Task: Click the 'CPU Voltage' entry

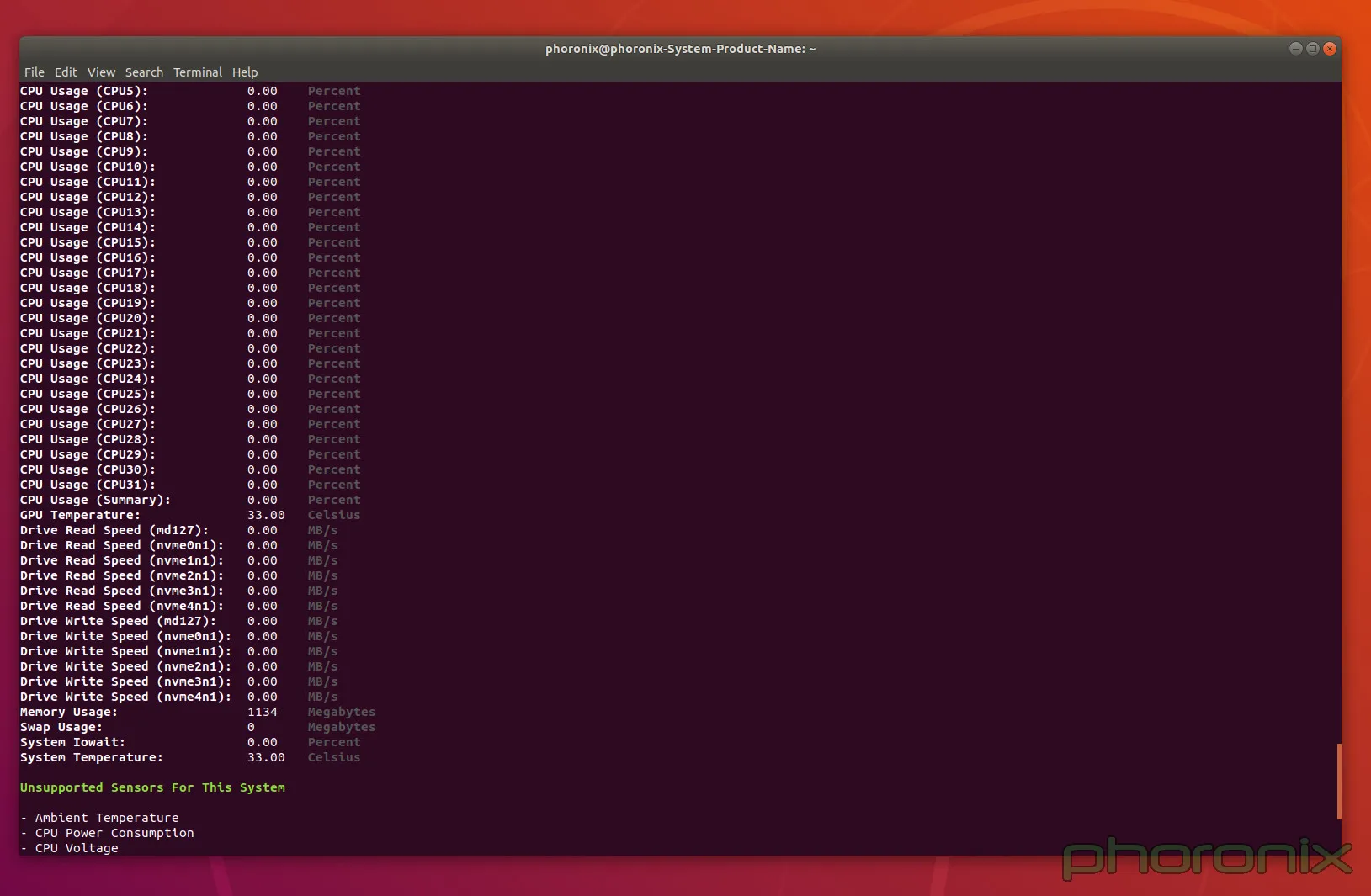Action: (x=77, y=848)
